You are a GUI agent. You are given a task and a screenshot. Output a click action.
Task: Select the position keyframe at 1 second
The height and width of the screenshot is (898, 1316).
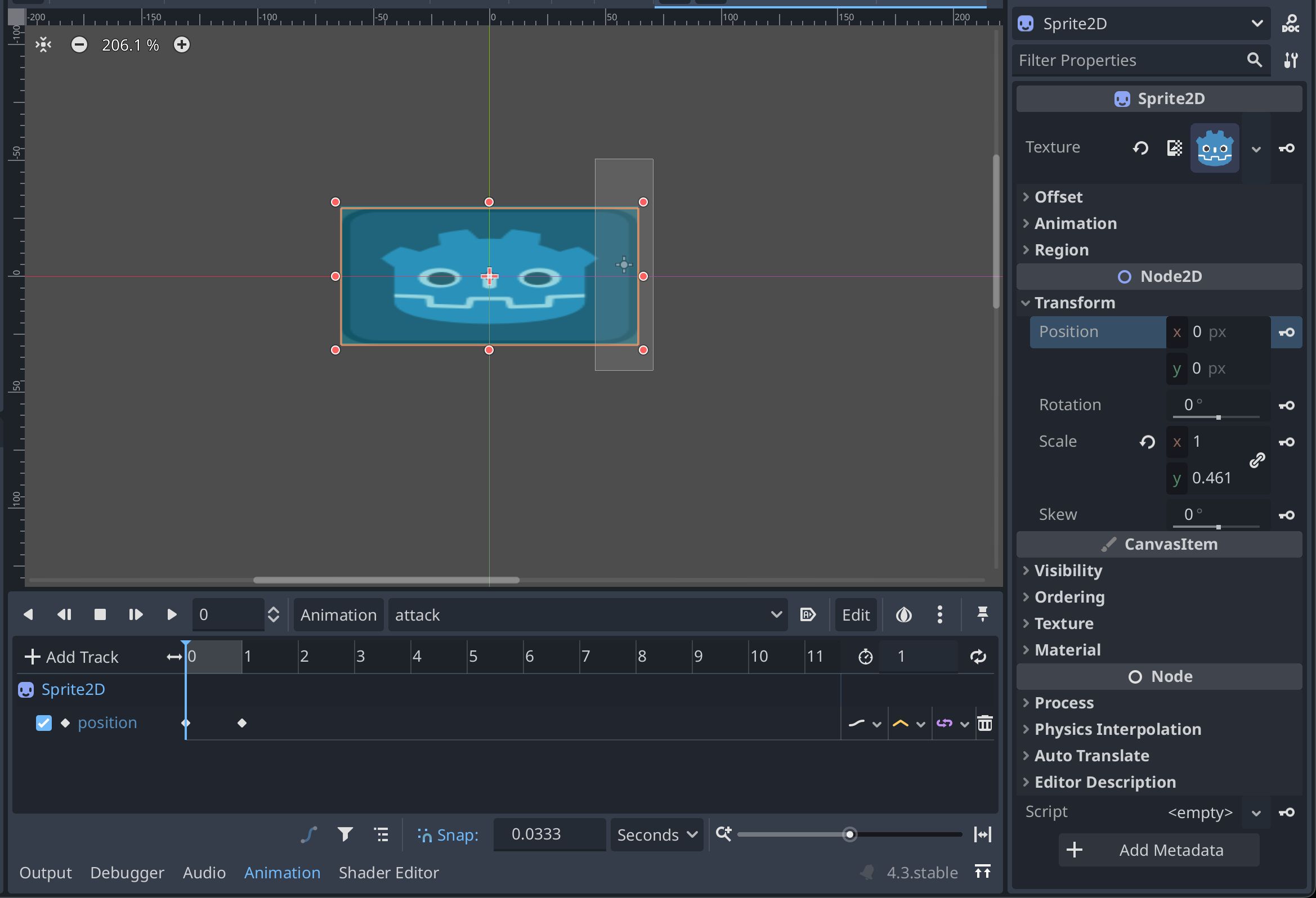click(x=242, y=723)
